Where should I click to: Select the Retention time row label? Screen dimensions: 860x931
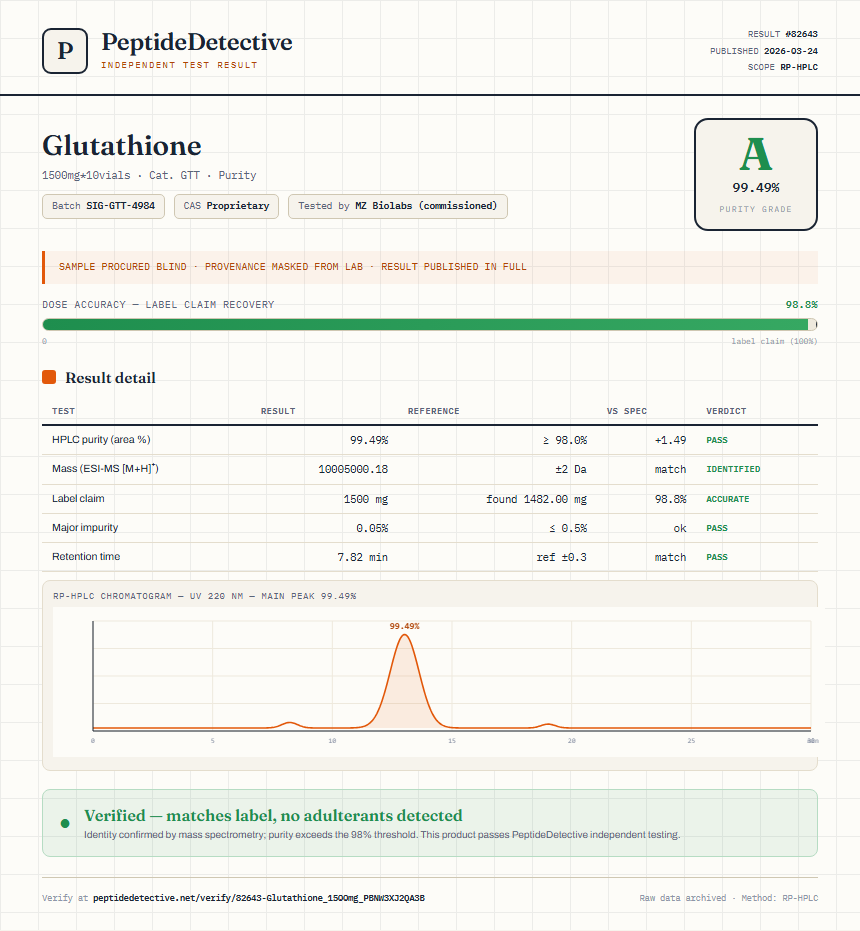coord(86,556)
